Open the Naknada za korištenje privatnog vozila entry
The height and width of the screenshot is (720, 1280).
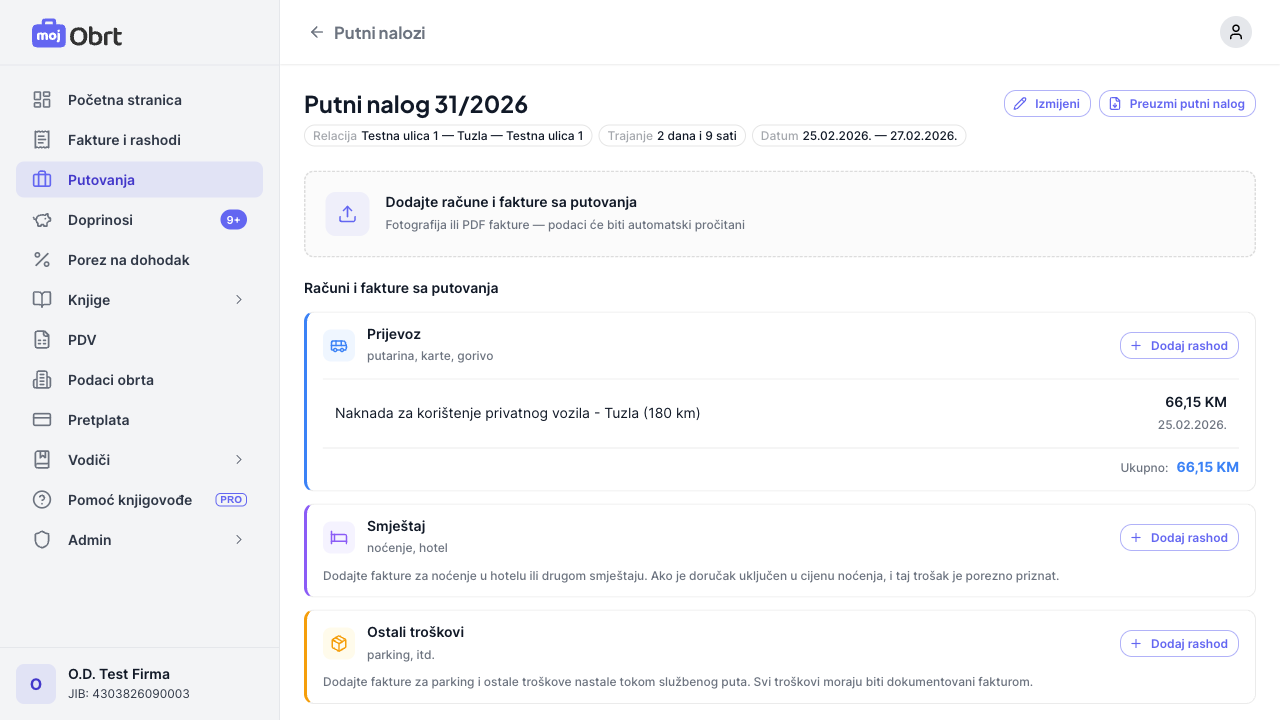tap(517, 413)
